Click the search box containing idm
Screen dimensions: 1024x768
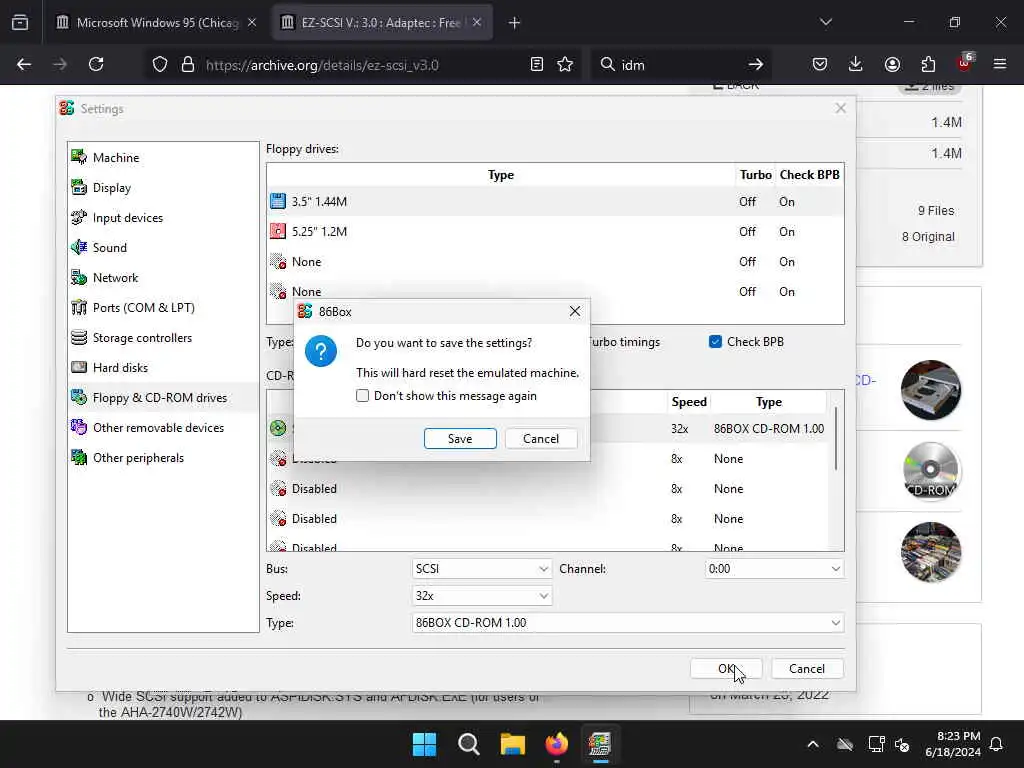679,65
